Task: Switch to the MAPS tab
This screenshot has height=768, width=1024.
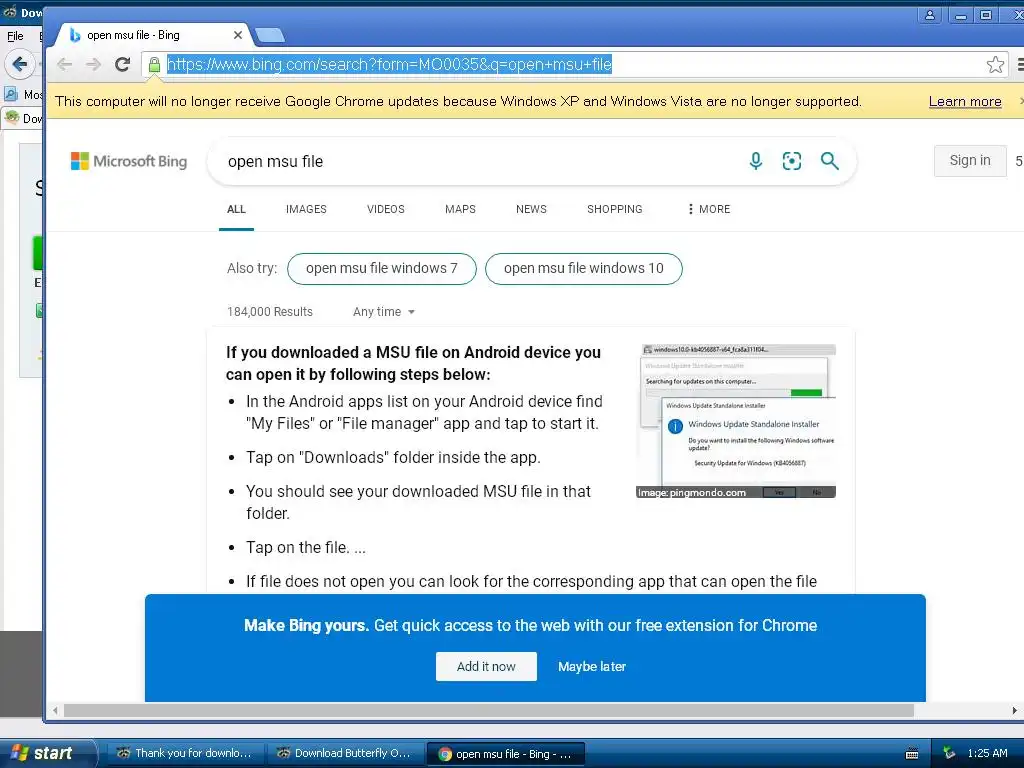Action: 460,209
